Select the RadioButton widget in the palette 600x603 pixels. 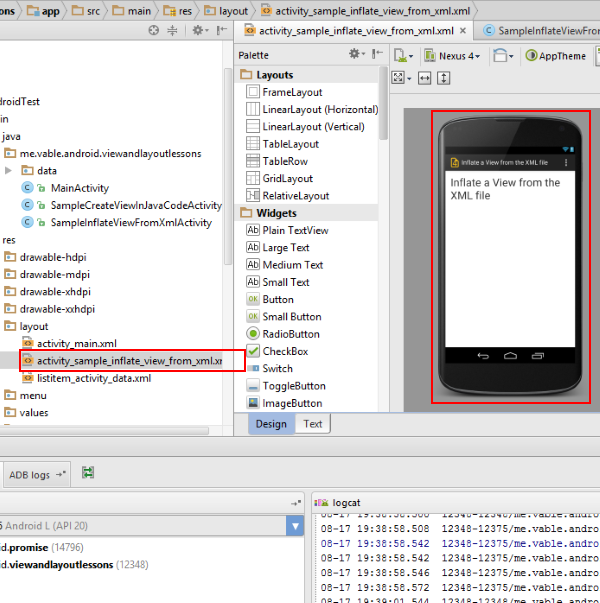pos(283,334)
